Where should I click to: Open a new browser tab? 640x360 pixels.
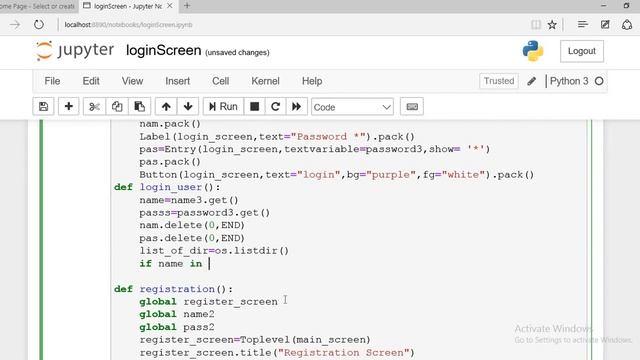tap(187, 6)
